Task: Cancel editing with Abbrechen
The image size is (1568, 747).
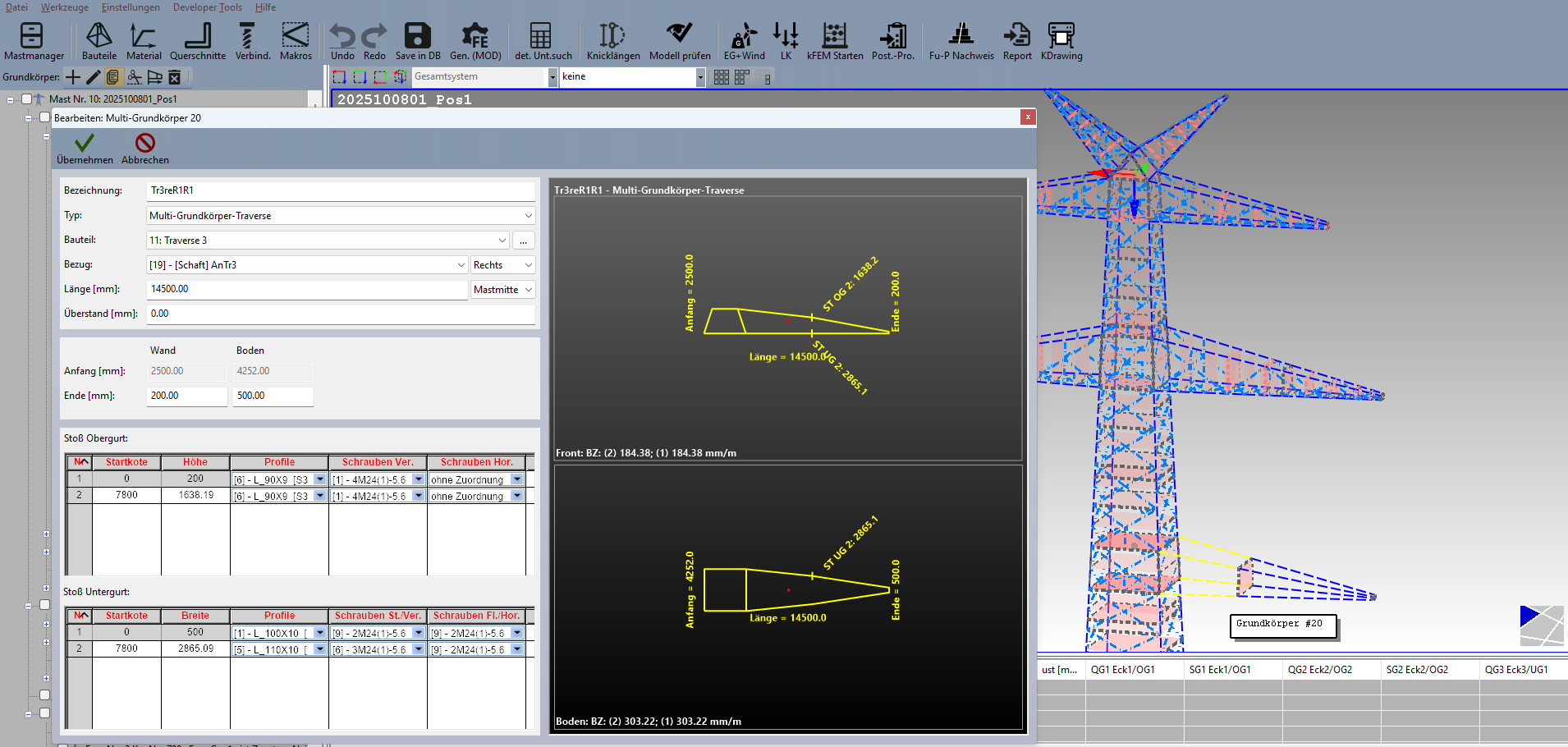Action: pyautogui.click(x=145, y=149)
